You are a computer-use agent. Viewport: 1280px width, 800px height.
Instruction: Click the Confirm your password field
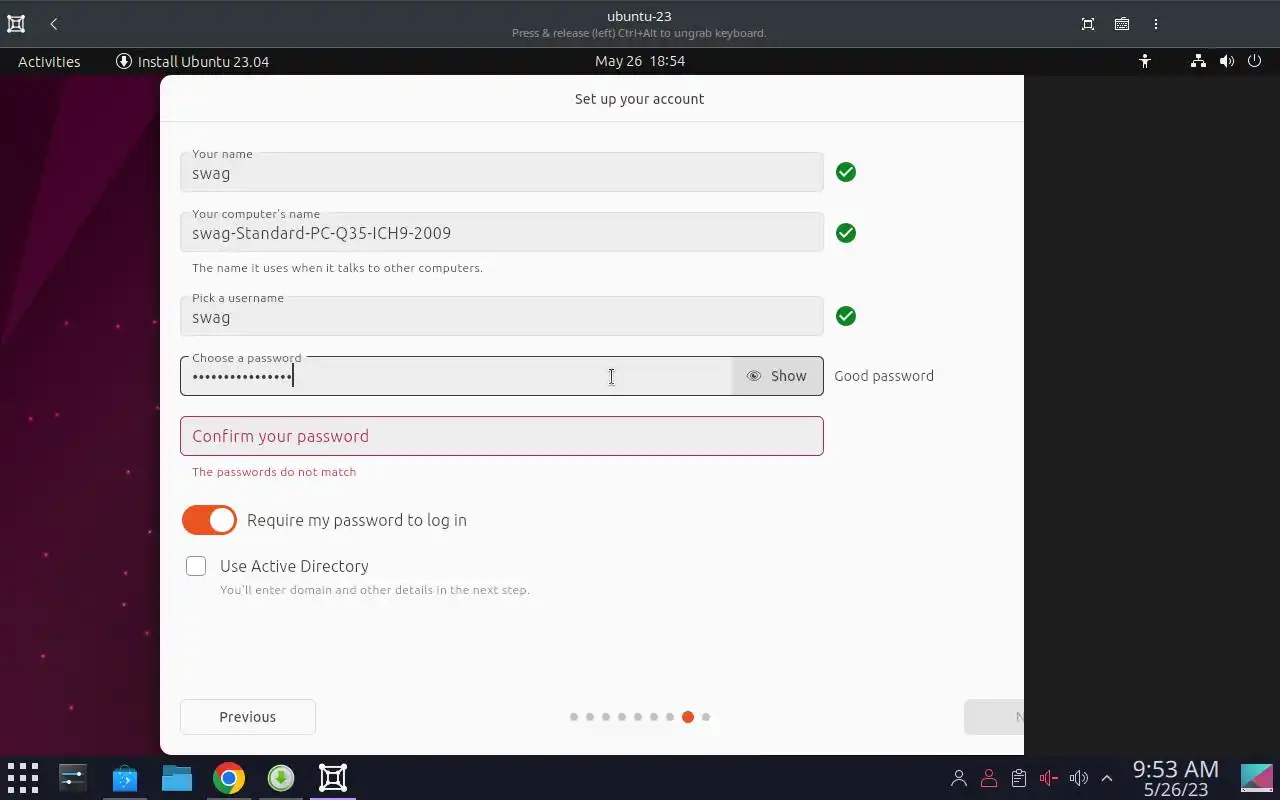(x=502, y=436)
